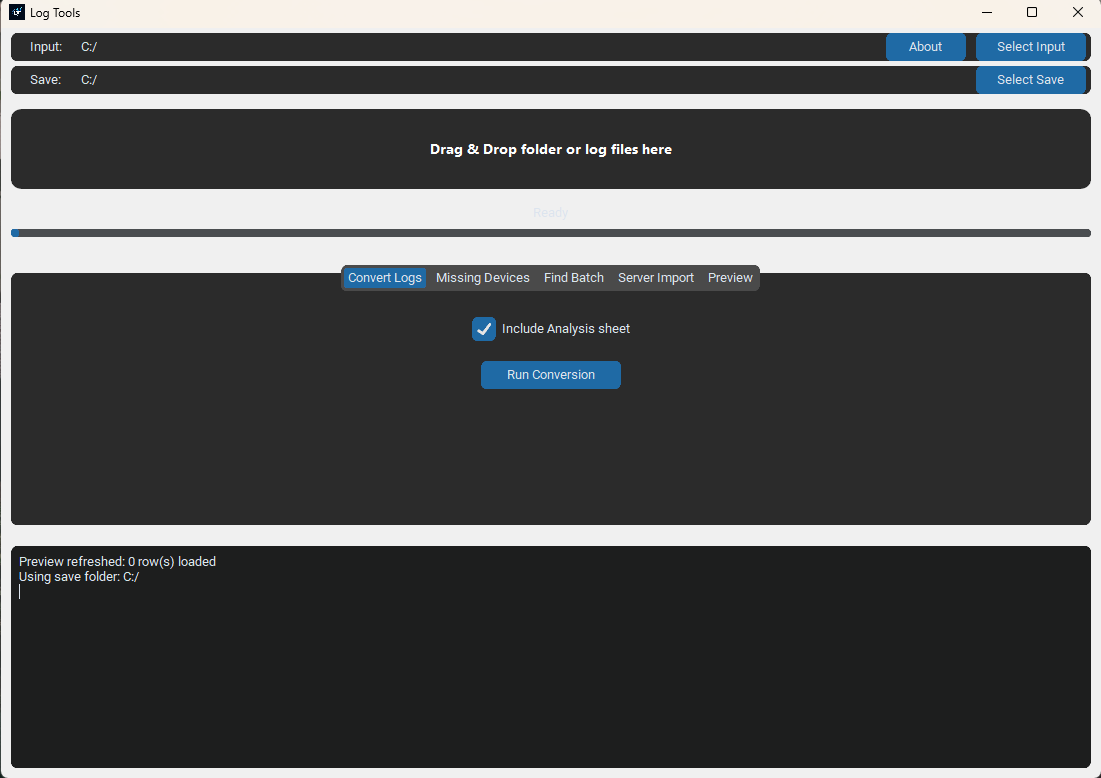The image size is (1101, 778).
Task: Click the Ready status label
Action: click(550, 213)
